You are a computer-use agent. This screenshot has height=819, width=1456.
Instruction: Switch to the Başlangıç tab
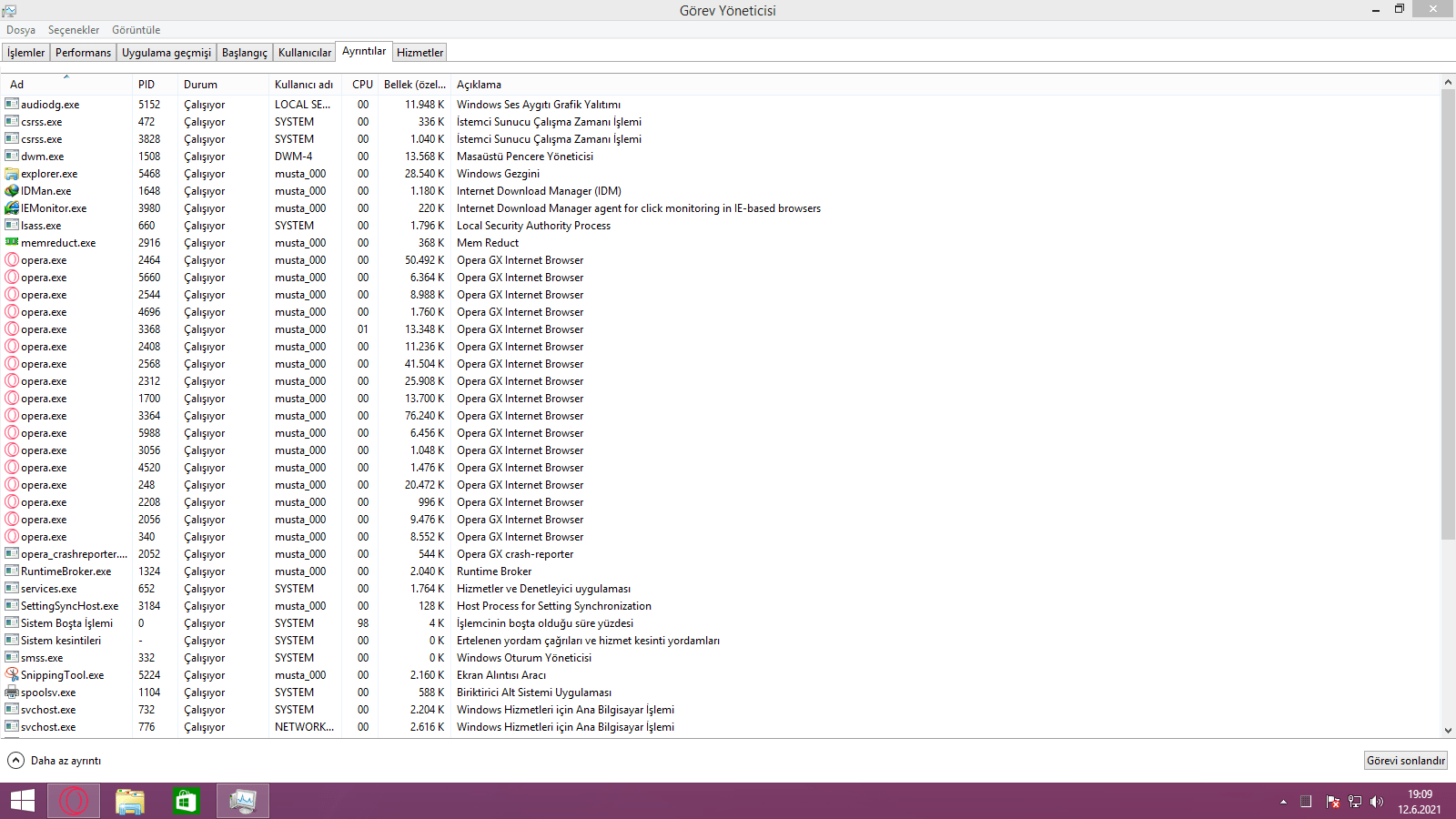click(245, 53)
